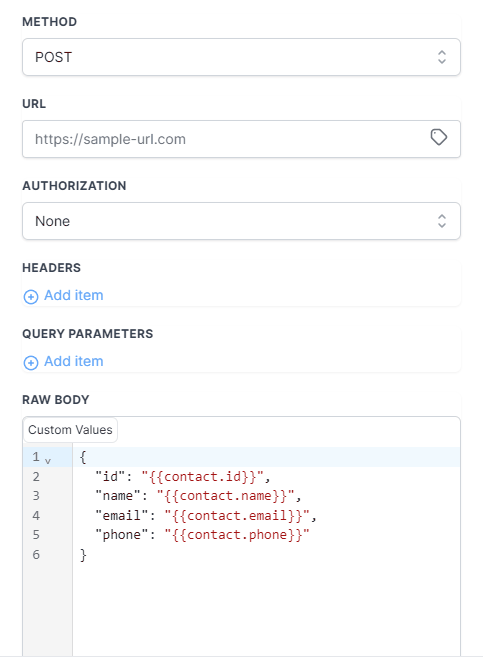Click the empty area of the raw body editor
The image size is (483, 658).
point(266,608)
